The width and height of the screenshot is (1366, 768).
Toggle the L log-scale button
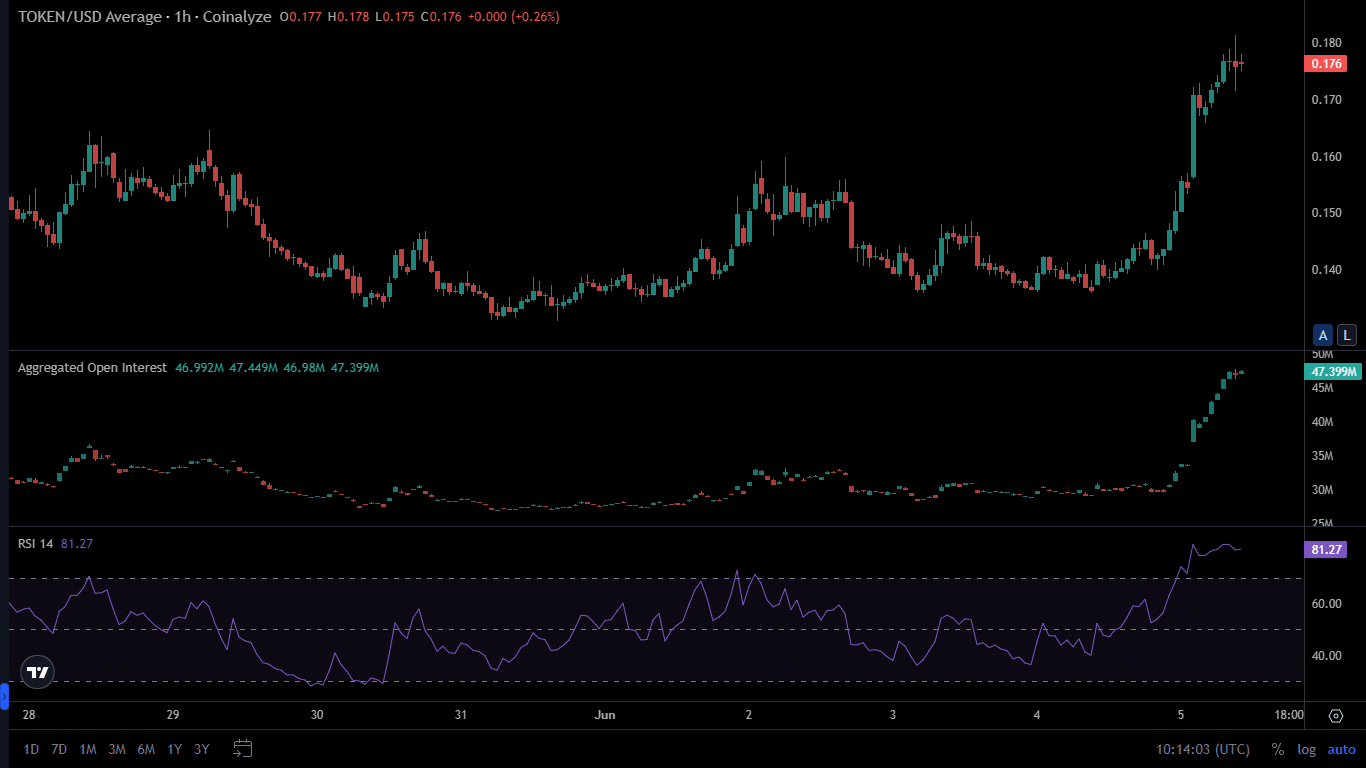pyautogui.click(x=1347, y=335)
